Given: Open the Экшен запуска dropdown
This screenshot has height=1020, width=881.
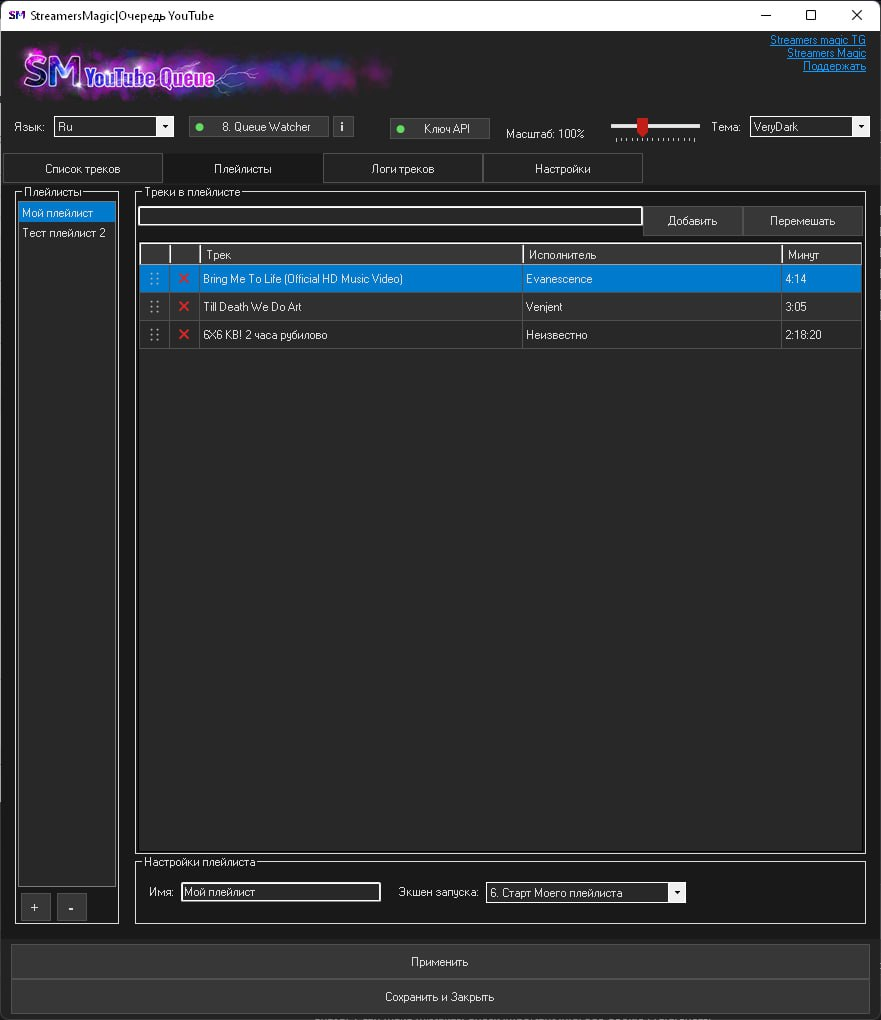Looking at the screenshot, I should tap(677, 893).
